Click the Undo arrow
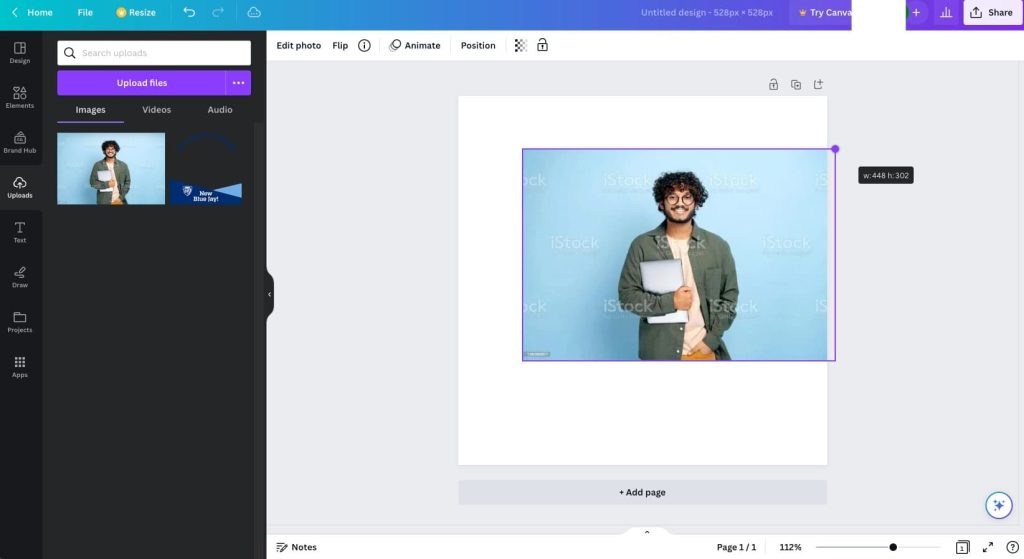This screenshot has width=1024, height=559. point(189,12)
